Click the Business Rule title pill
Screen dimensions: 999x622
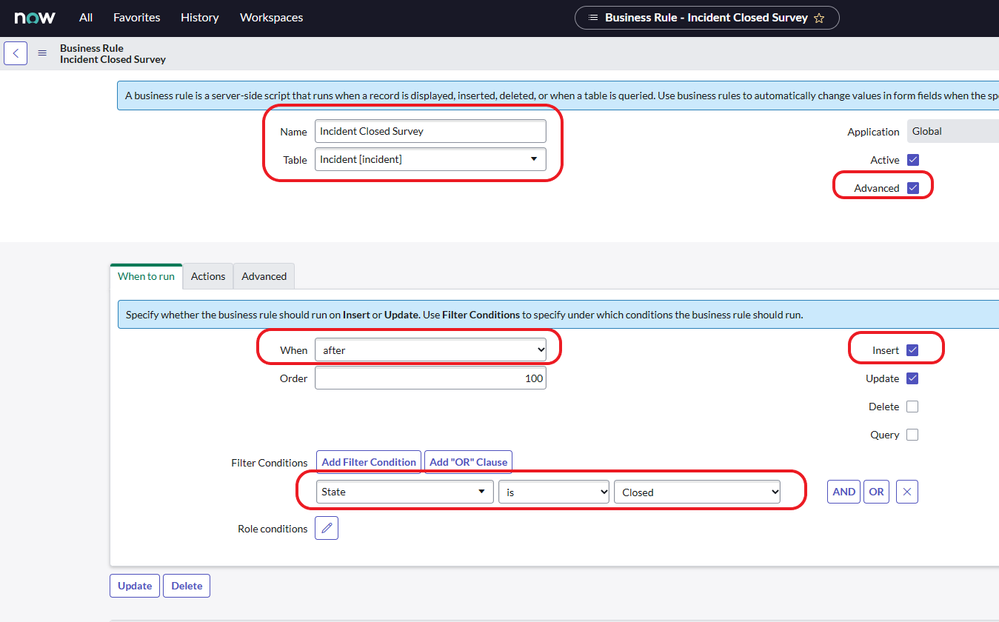[707, 18]
